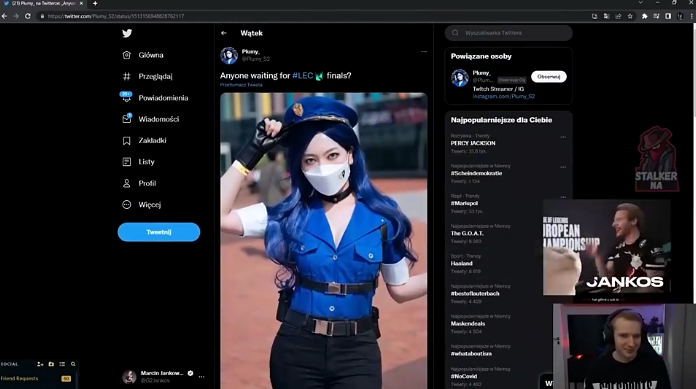Open #bestoflauterbach trend

pos(475,294)
